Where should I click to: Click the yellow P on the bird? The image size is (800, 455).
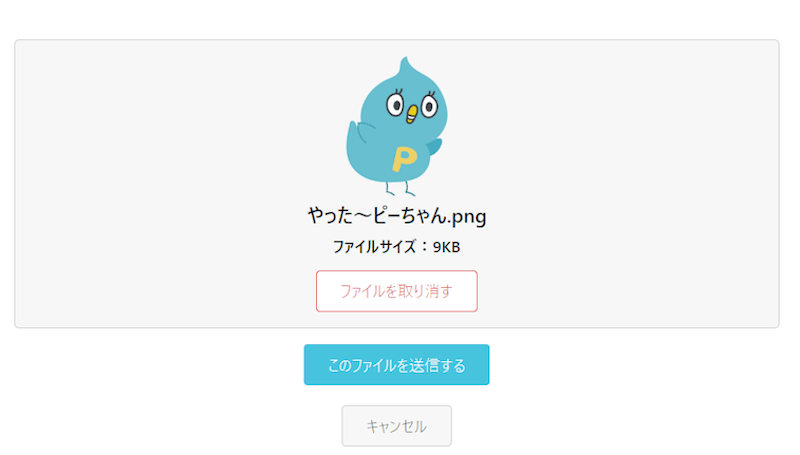(404, 159)
